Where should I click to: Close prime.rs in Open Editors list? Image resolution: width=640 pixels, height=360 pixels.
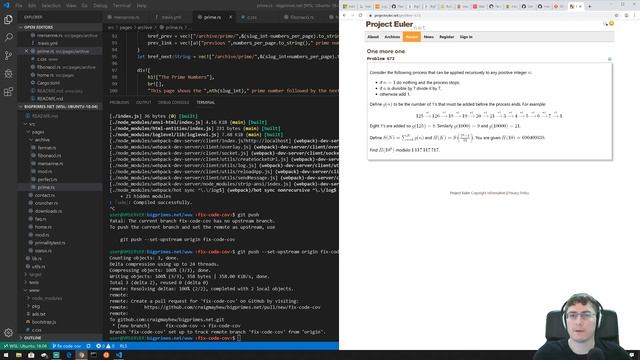27,51
